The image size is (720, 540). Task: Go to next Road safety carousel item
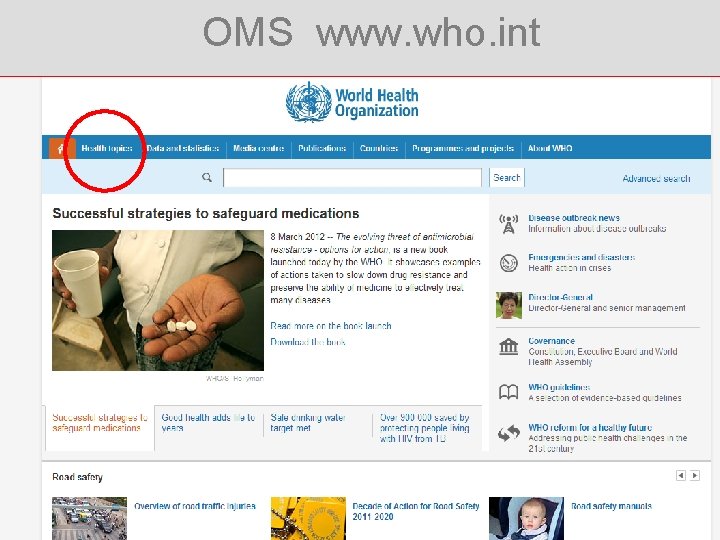coord(695,476)
